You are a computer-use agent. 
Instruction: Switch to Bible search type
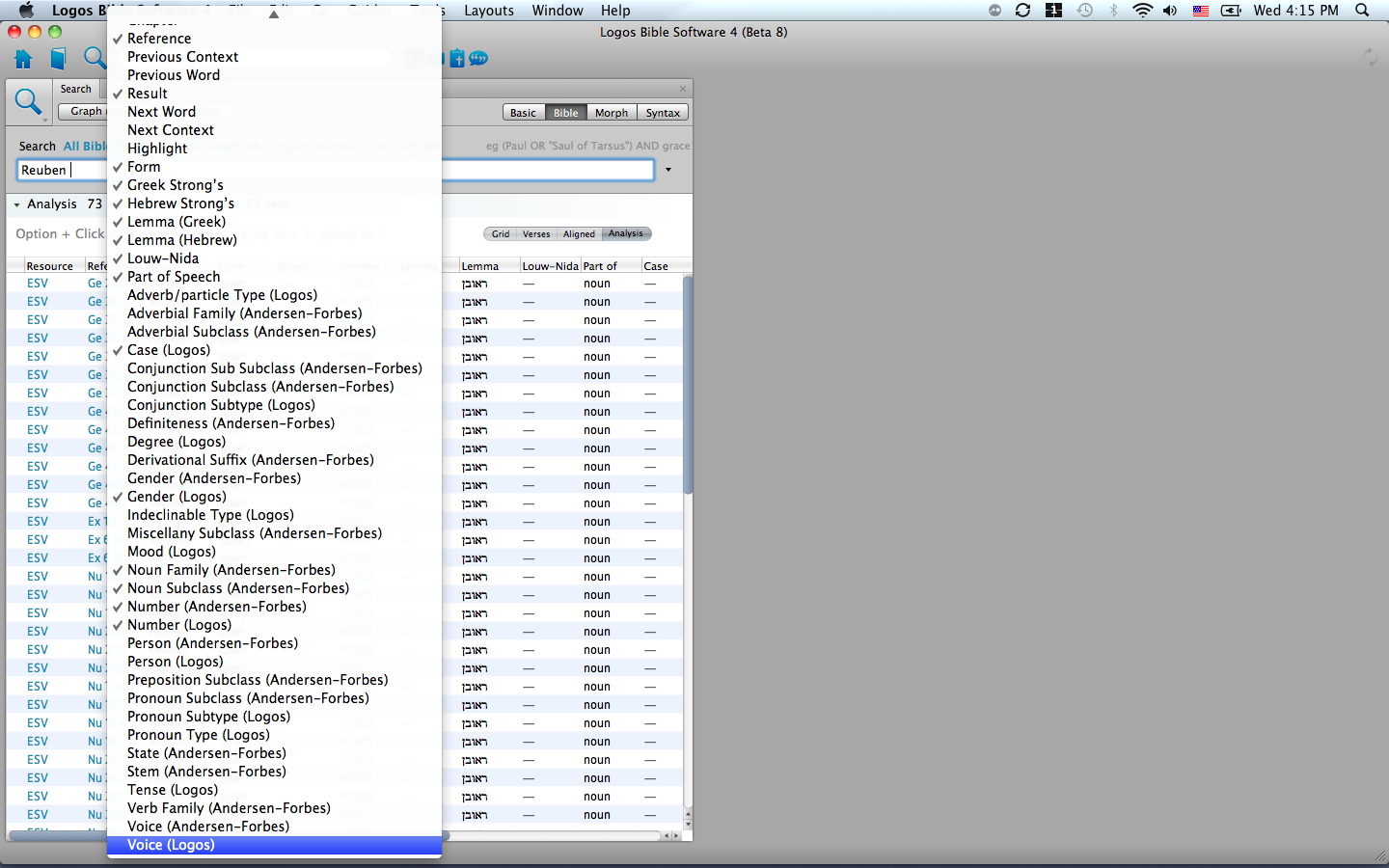pos(566,113)
